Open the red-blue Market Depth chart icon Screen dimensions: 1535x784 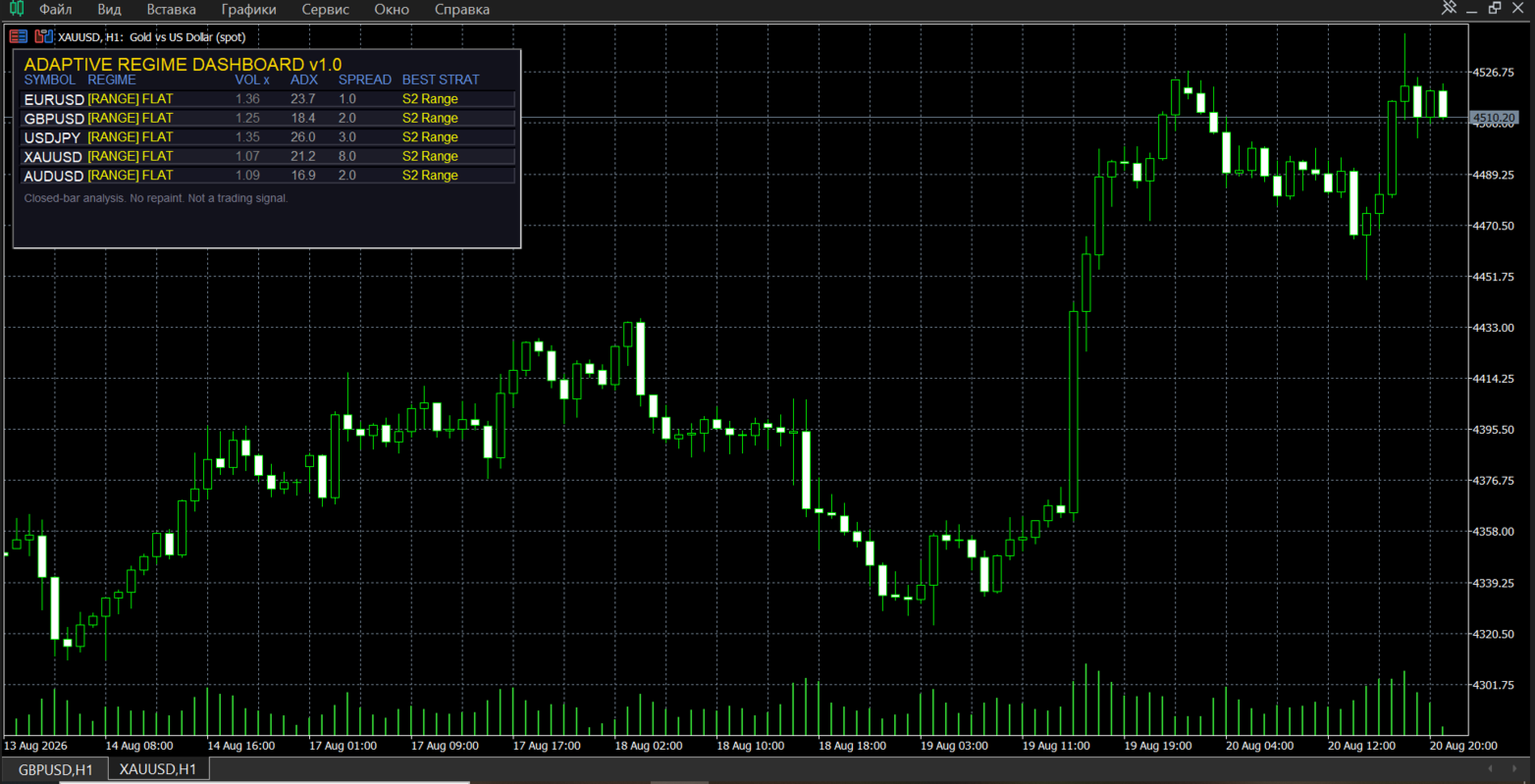coord(19,36)
